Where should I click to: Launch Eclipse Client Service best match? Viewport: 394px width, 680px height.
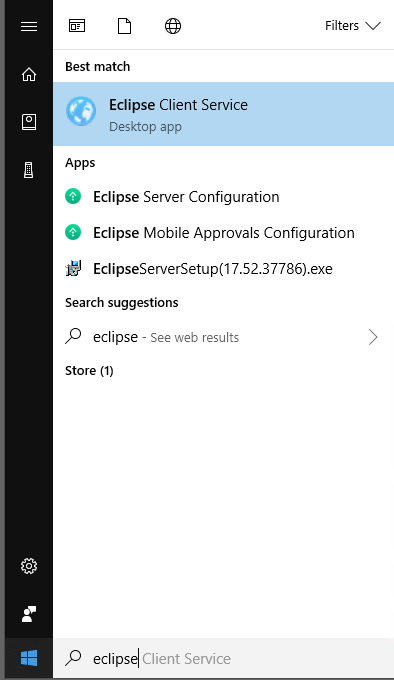(x=223, y=114)
